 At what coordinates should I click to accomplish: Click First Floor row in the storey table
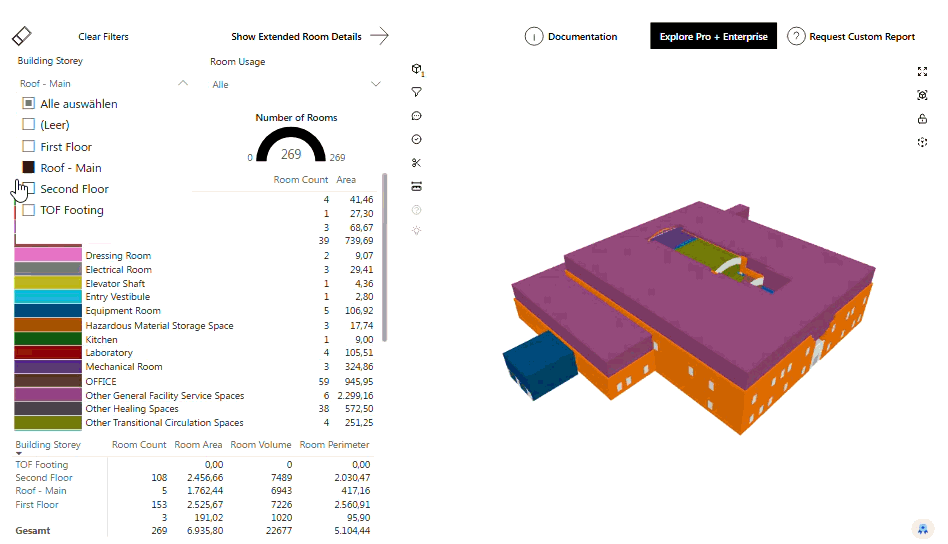click(193, 504)
